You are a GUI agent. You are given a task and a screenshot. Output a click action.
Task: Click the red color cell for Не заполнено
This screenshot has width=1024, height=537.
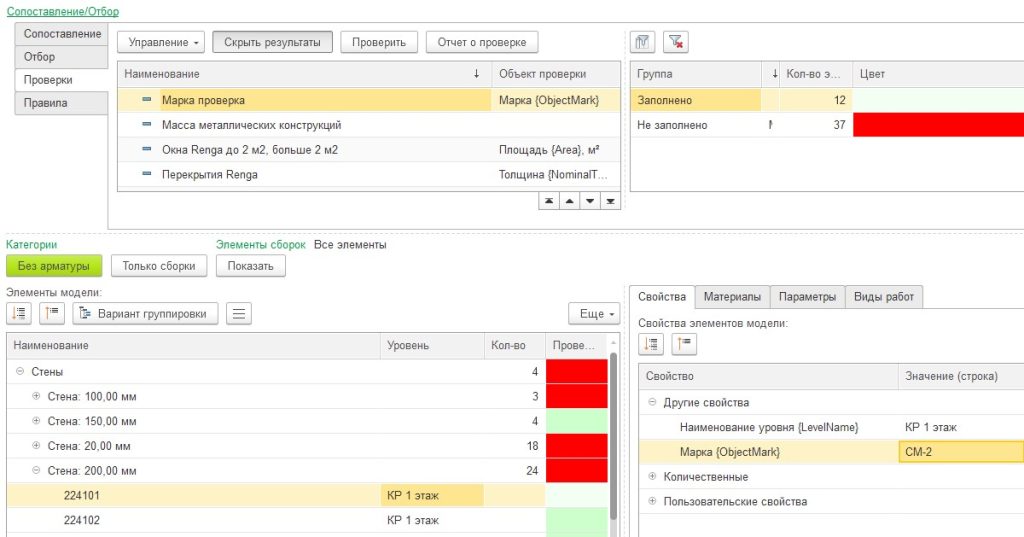[938, 125]
